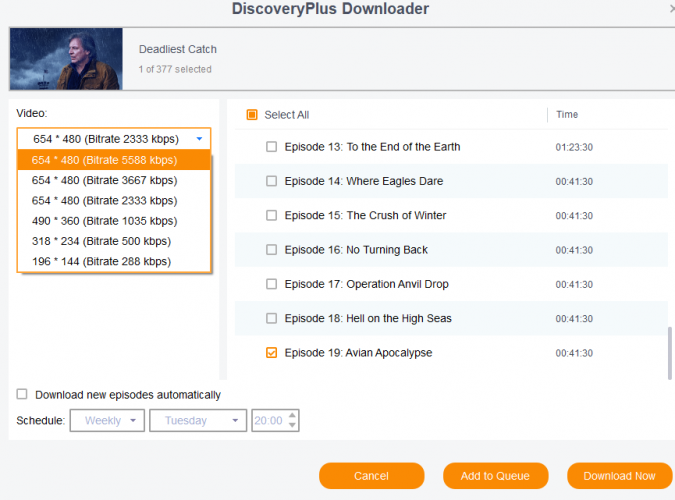This screenshot has height=500, width=675.
Task: Click the Time column header
Action: [567, 115]
